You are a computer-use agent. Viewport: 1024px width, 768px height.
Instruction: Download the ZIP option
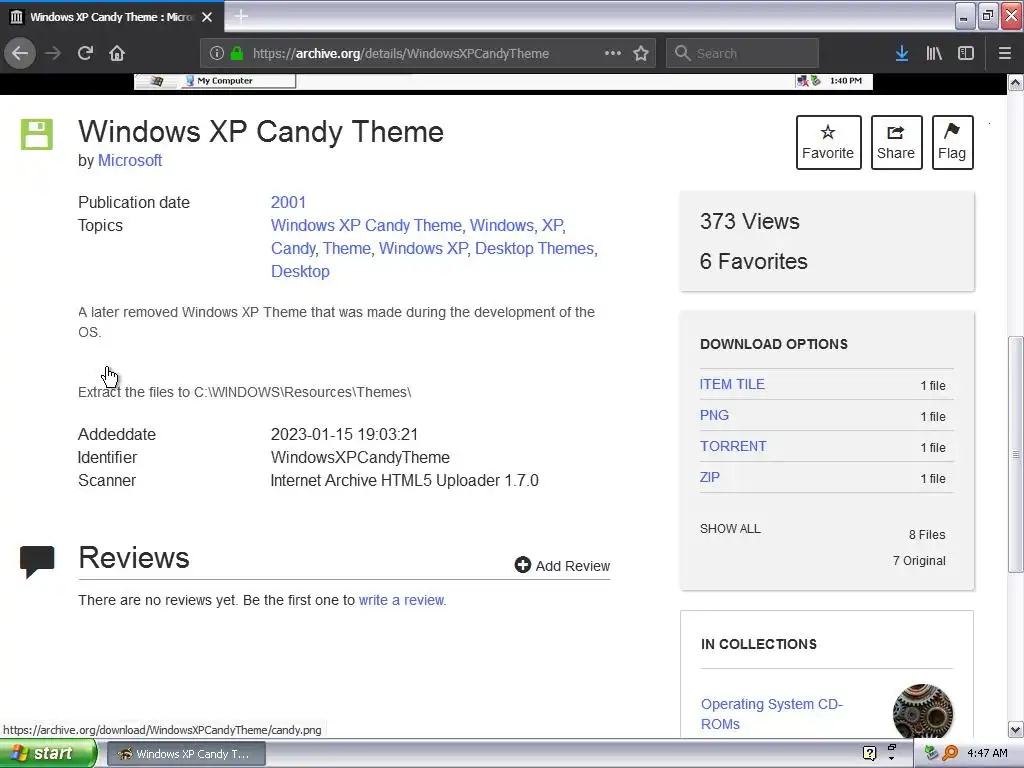click(x=709, y=477)
